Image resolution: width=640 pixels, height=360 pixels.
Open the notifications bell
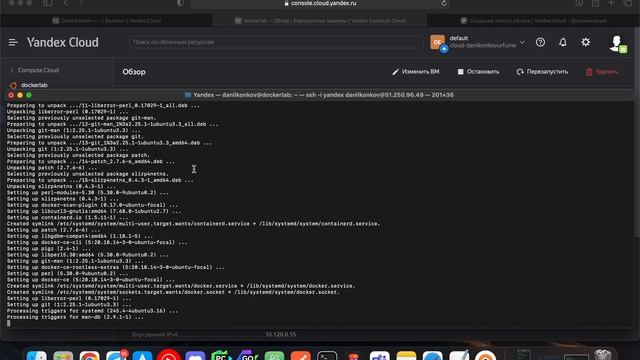[x=563, y=42]
